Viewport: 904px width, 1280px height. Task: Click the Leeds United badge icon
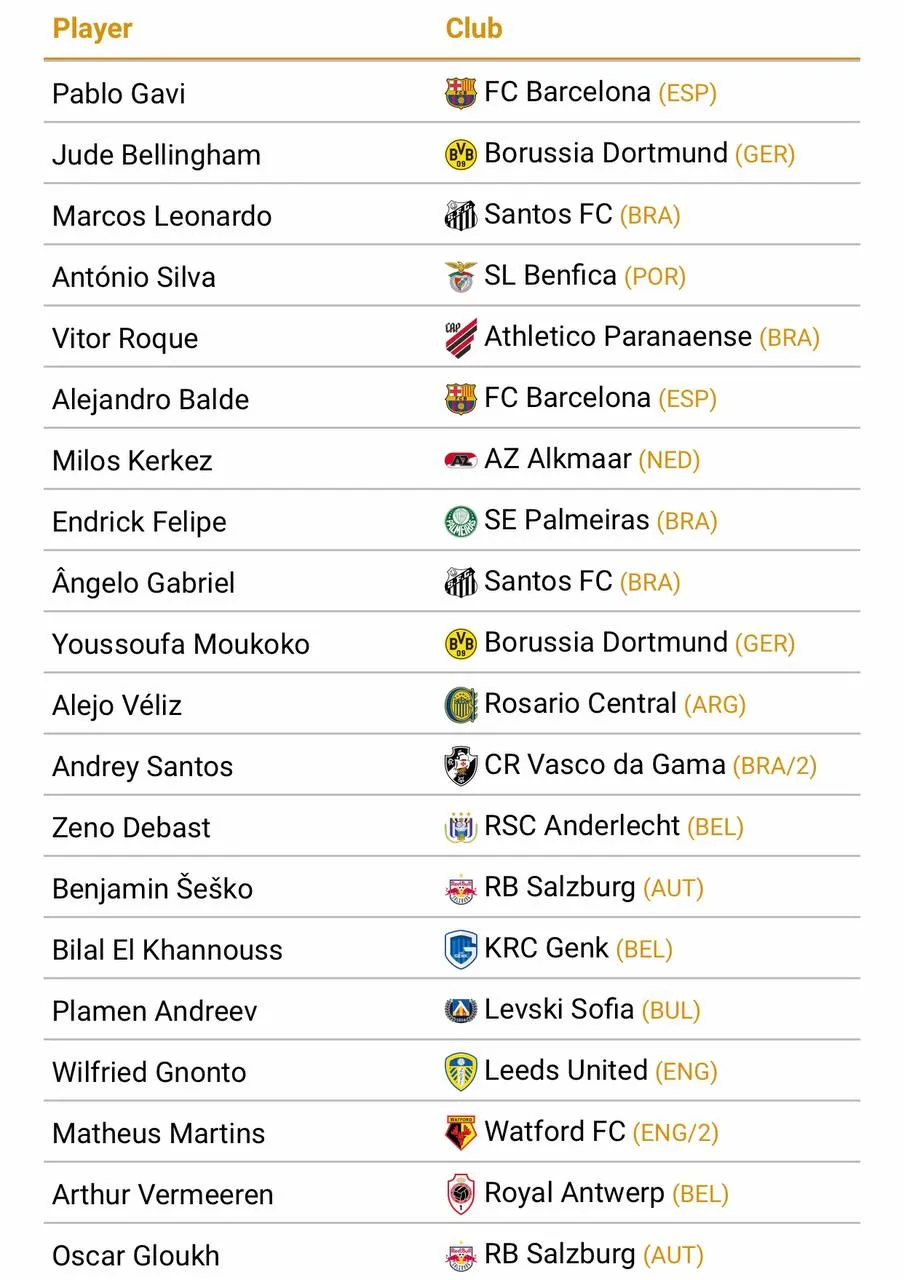coord(461,1072)
